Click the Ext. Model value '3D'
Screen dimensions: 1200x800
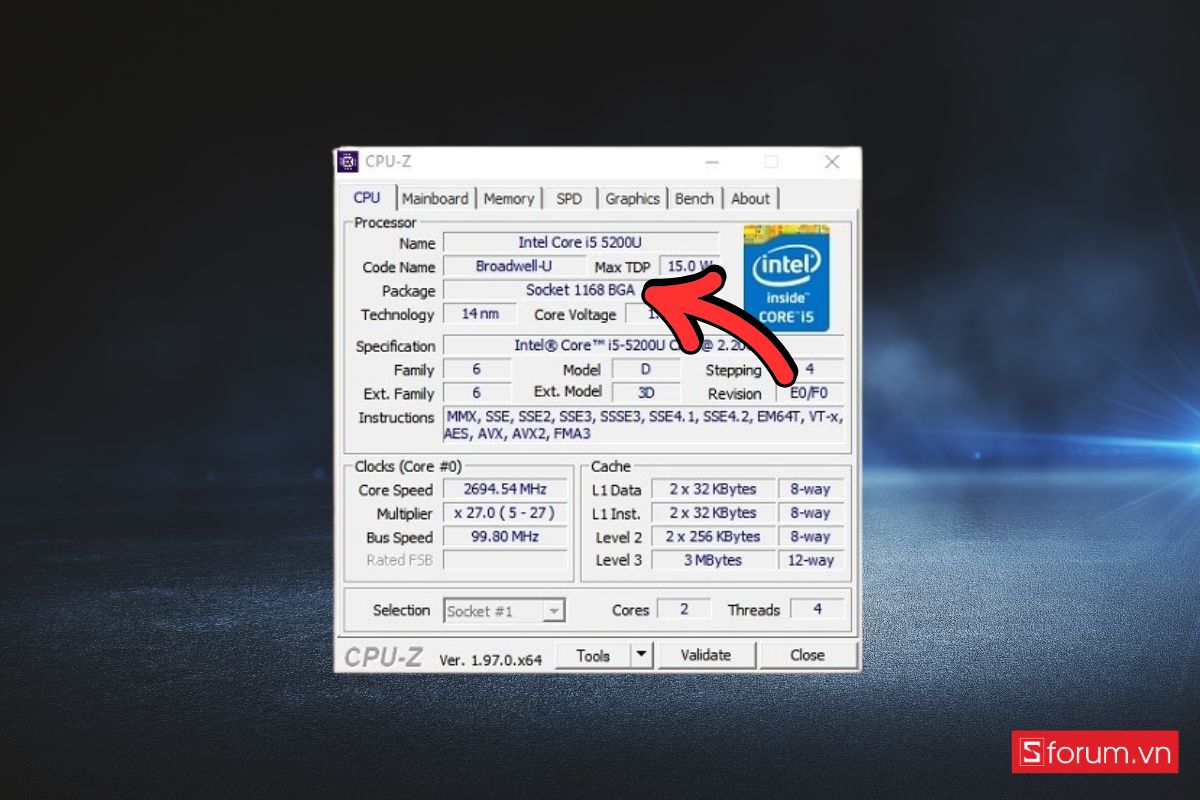[x=646, y=393]
